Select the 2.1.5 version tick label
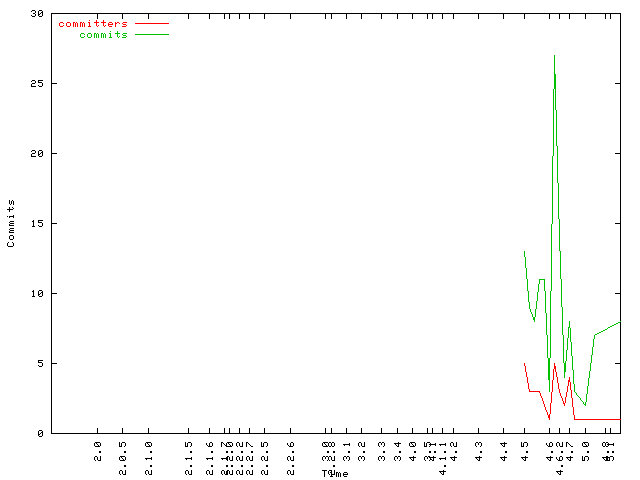 click(188, 449)
